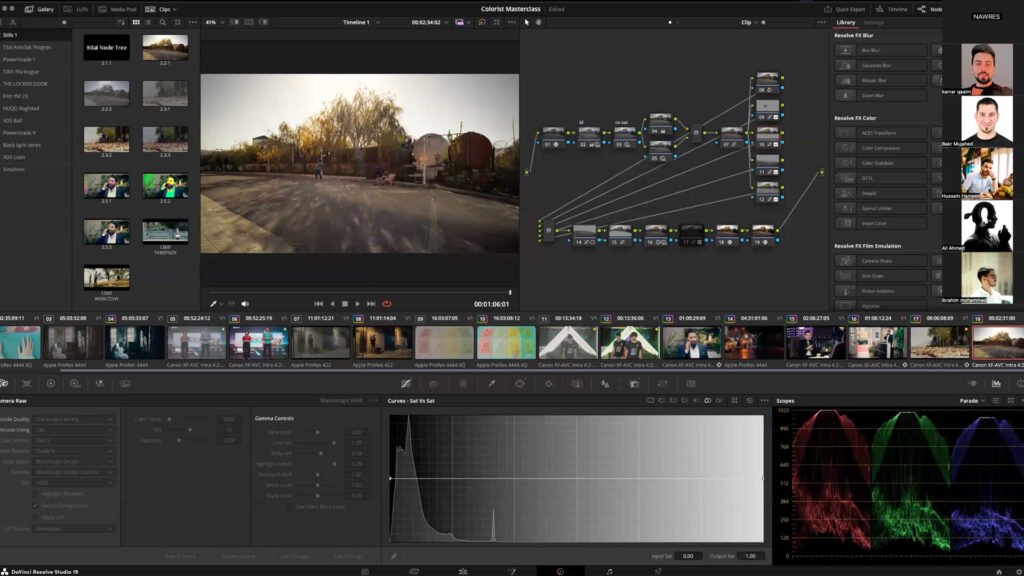Open the Parade scope type dropdown

(x=972, y=401)
